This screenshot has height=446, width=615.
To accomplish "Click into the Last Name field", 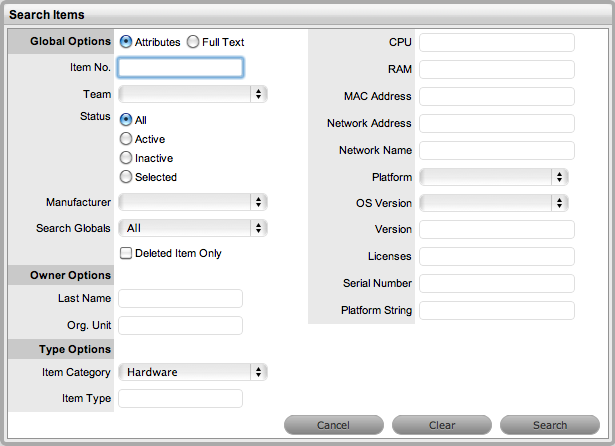I will 180,298.
